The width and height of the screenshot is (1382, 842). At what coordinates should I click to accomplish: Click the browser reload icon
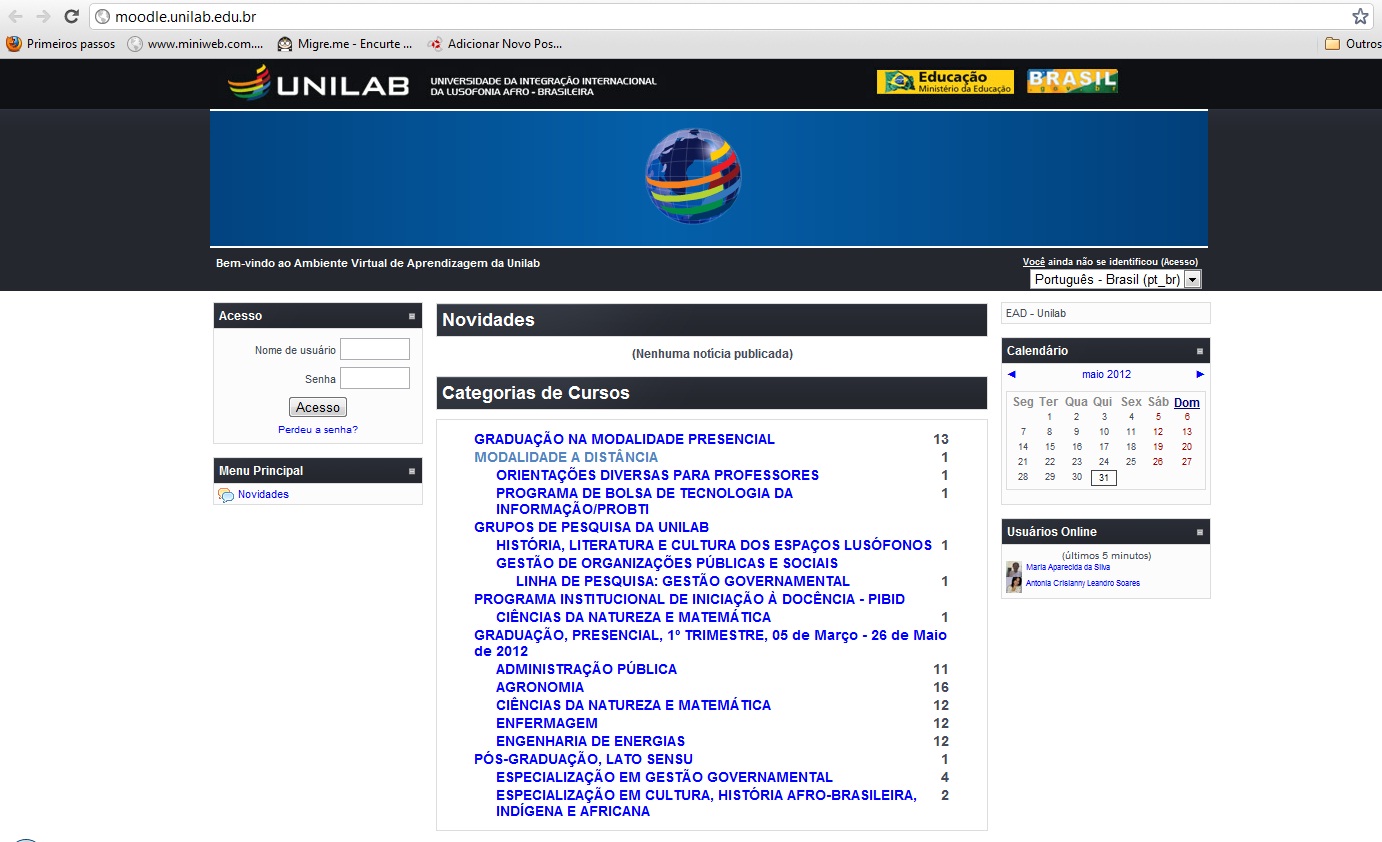(71, 16)
